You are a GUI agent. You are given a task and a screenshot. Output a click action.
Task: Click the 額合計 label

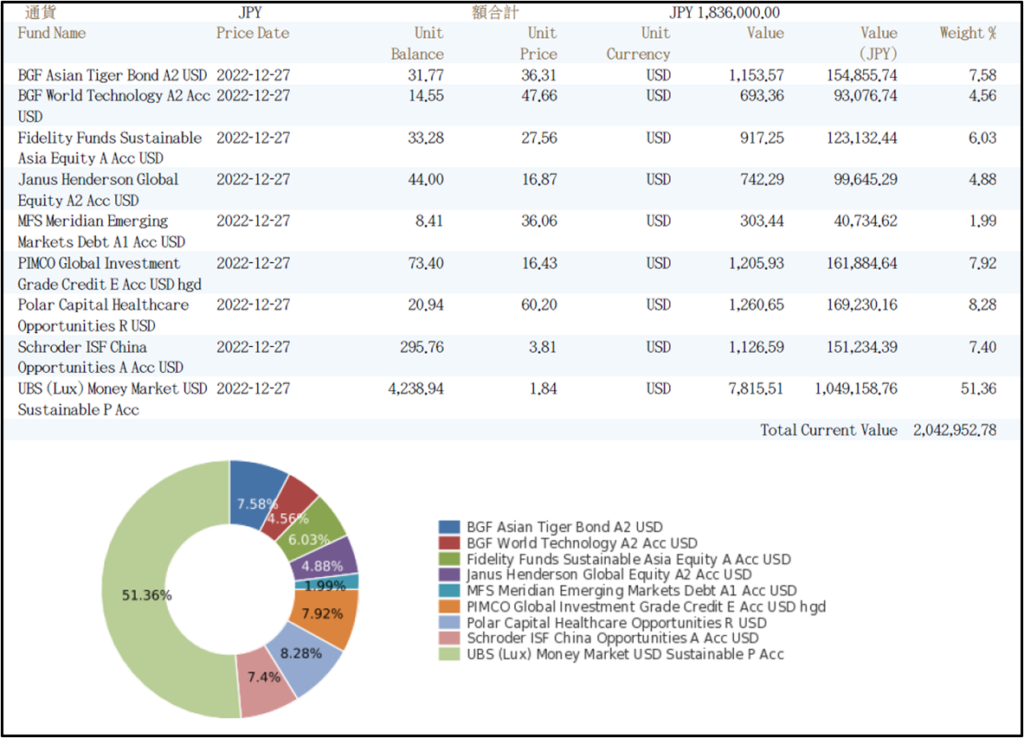tap(495, 12)
